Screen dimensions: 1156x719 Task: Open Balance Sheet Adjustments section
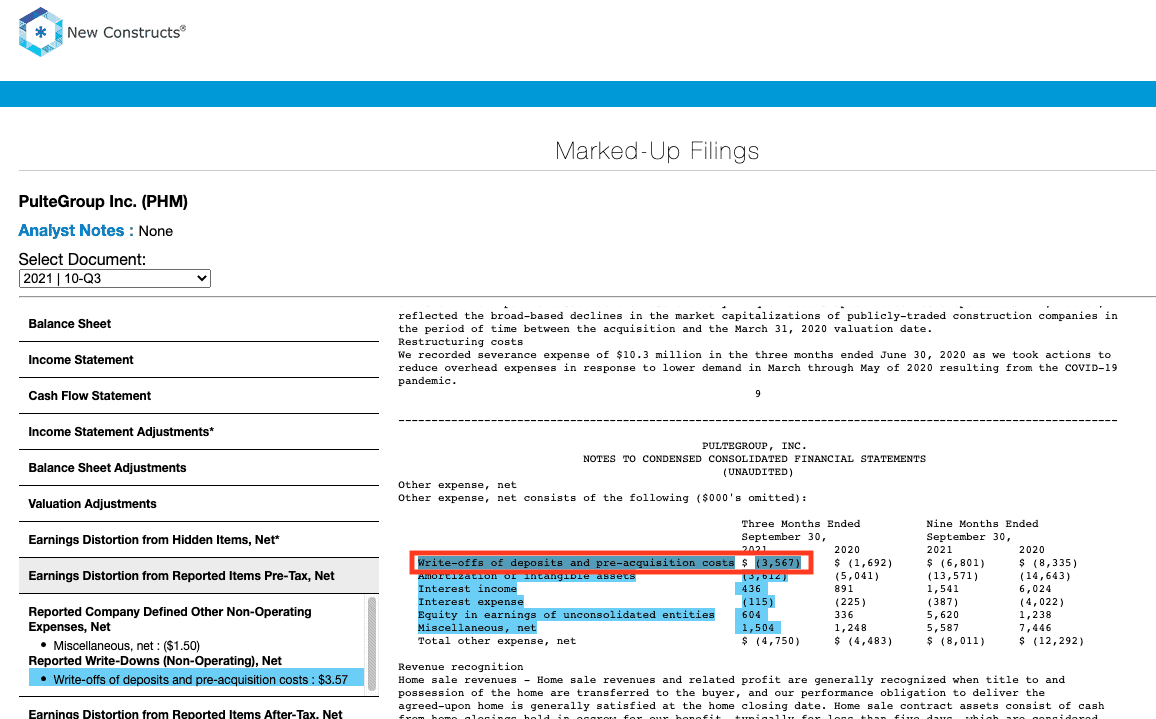(198, 468)
